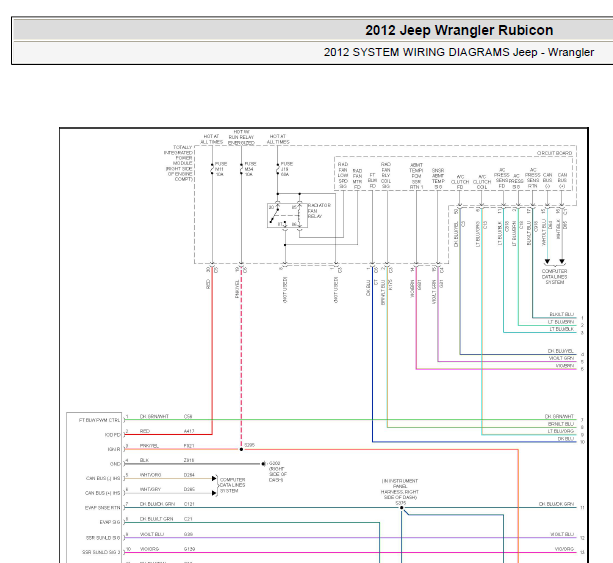The image size is (613, 563).
Task: Select the "EVAP SIG" pin label
Action: pyautogui.click(x=110, y=522)
